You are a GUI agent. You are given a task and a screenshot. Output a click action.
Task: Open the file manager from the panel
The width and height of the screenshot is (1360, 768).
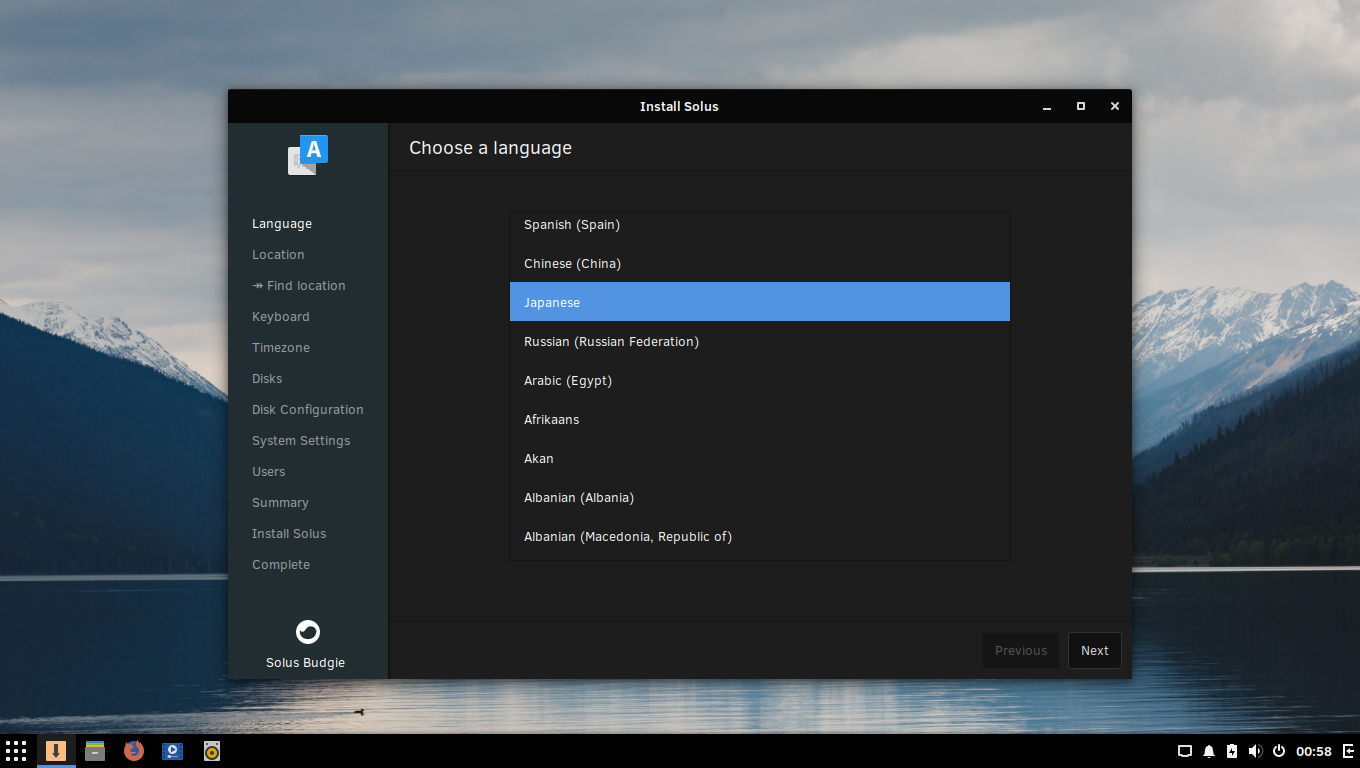coord(95,750)
